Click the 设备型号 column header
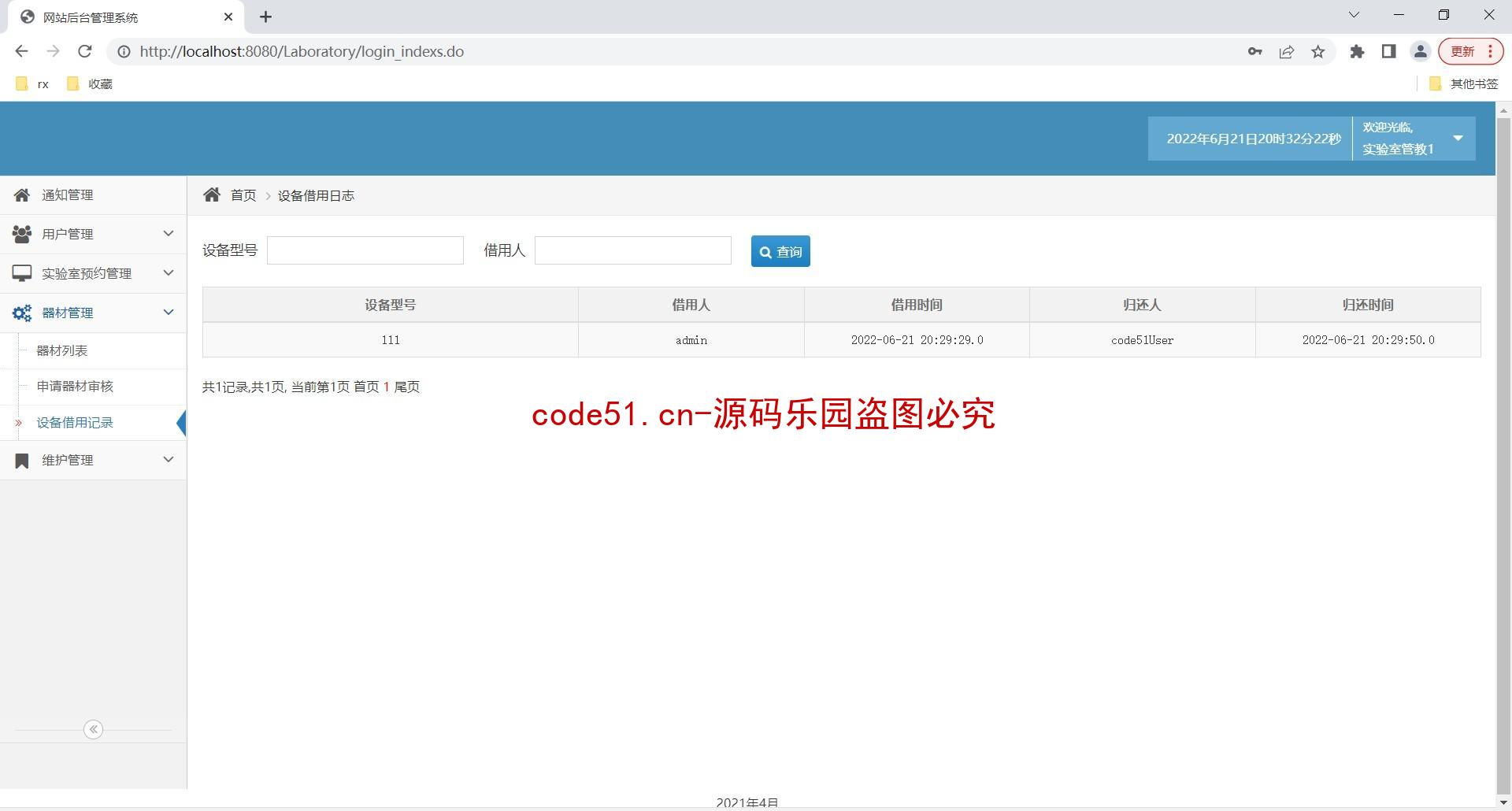 click(x=391, y=305)
